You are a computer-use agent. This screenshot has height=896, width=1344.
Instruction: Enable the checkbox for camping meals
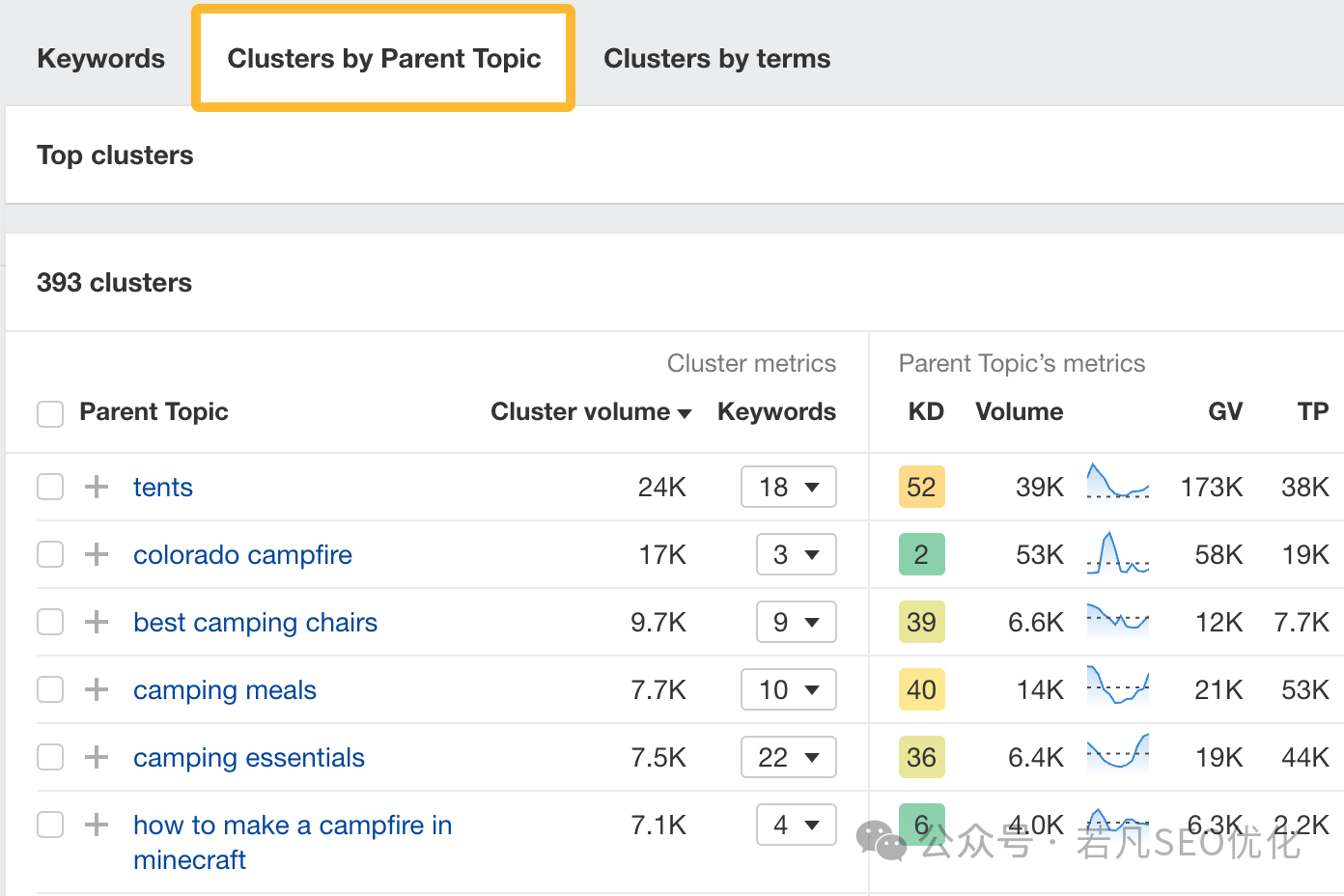click(50, 689)
